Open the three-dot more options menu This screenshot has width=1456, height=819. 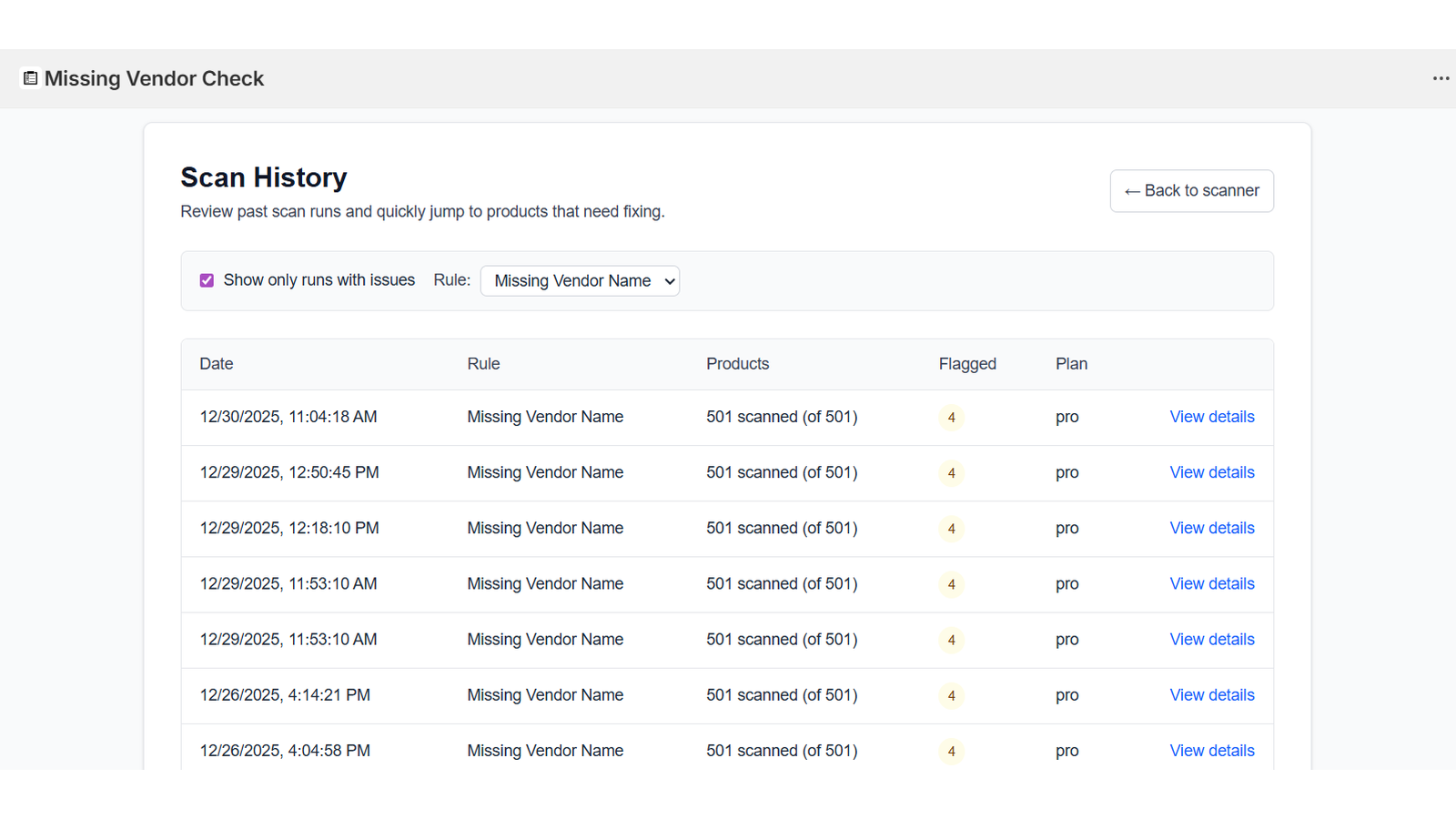1441,78
